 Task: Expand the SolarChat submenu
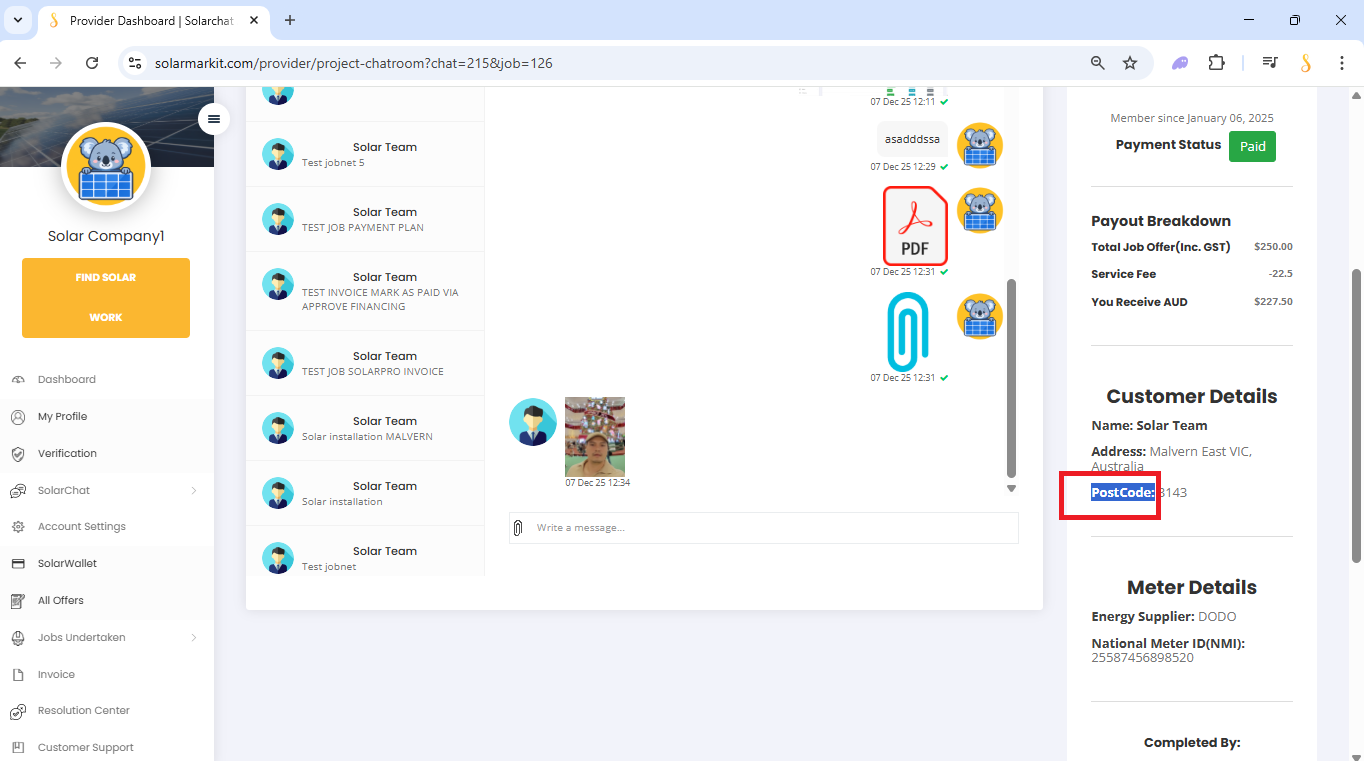coord(193,491)
